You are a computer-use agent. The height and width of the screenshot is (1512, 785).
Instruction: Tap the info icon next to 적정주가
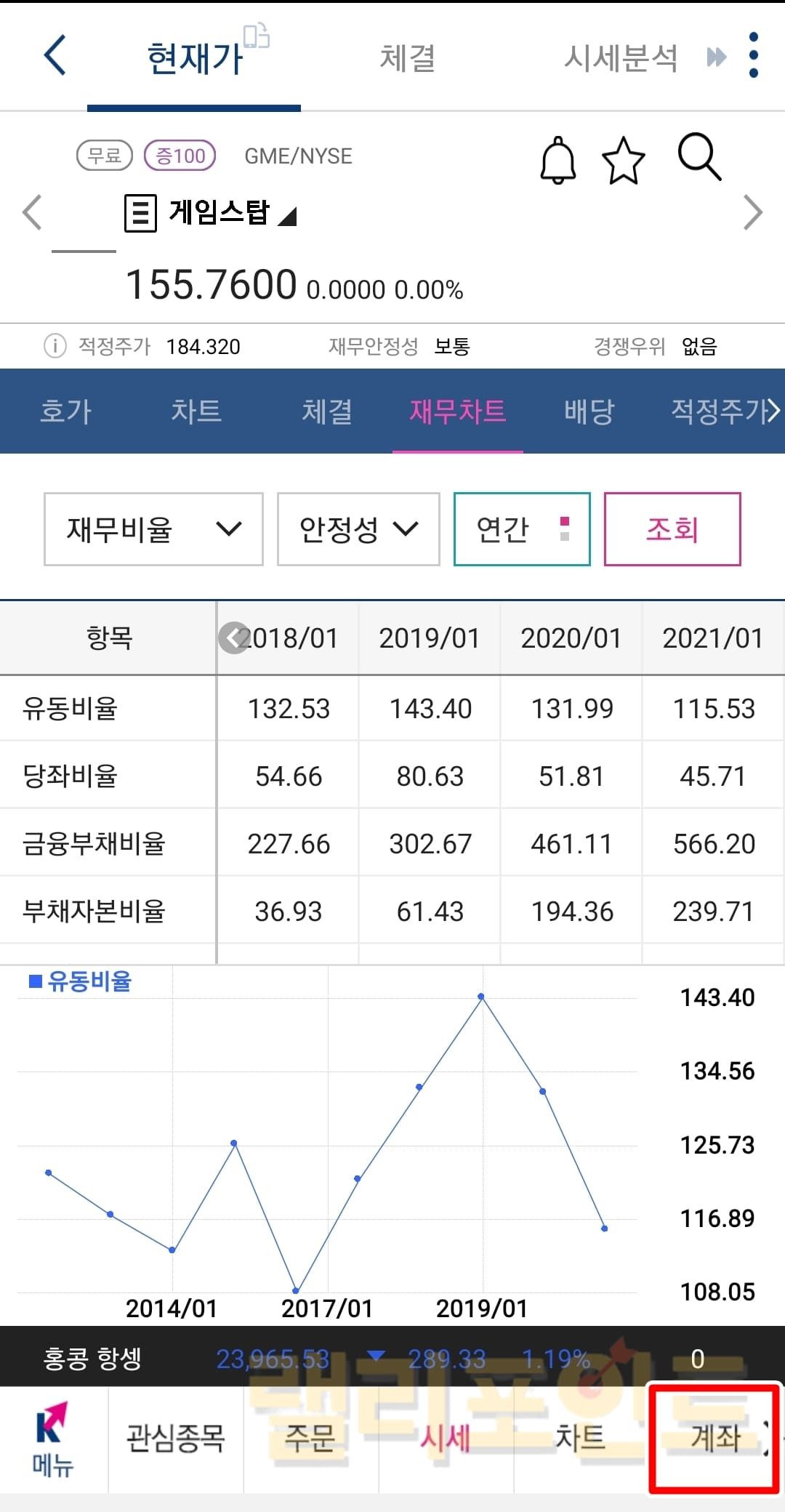[x=55, y=346]
